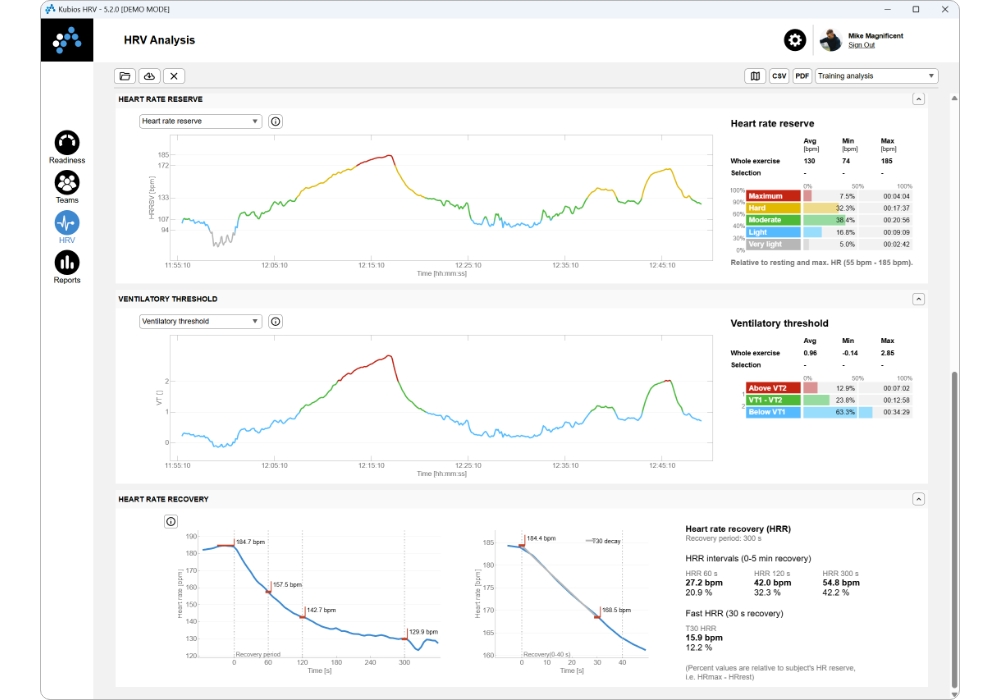The image size is (1000, 700).
Task: Click the HRR 120 s value 42.0 bpm
Action: [772, 583]
